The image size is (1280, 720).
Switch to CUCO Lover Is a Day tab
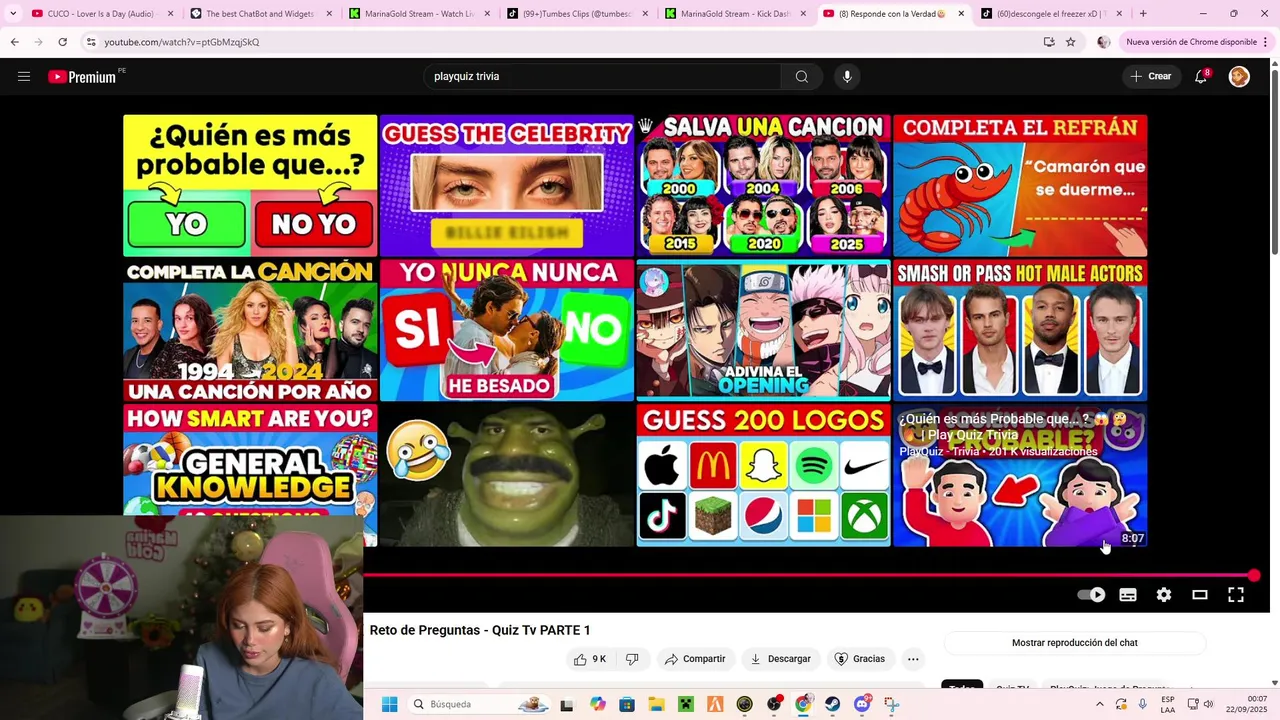[100, 14]
